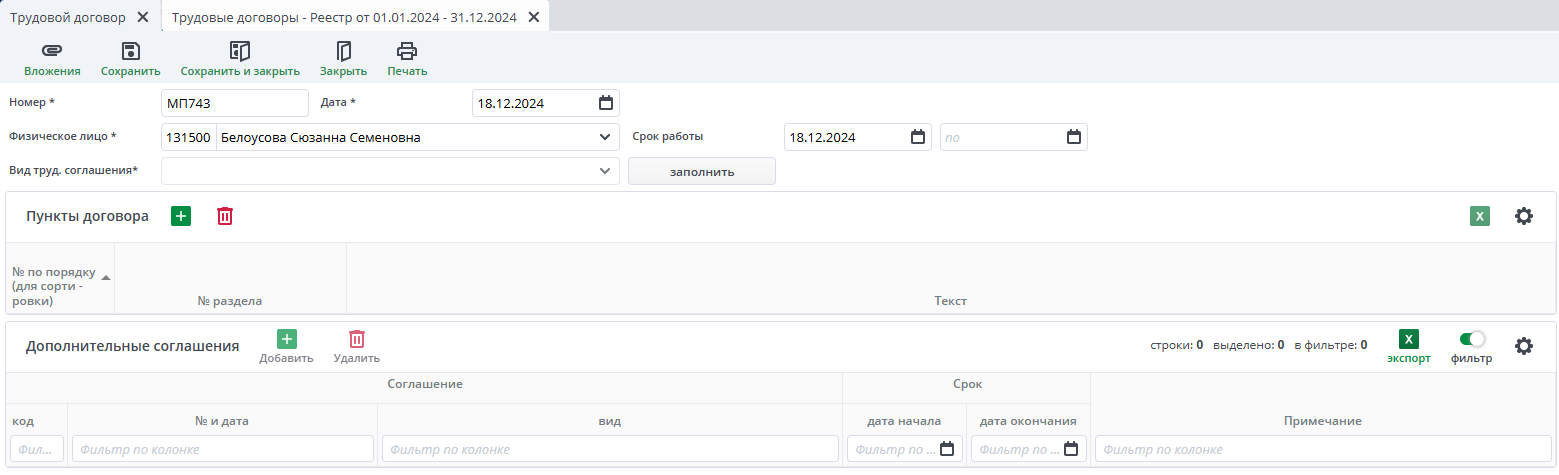
Task: Open calendar for Срок работы end date
Action: pos(1073,137)
